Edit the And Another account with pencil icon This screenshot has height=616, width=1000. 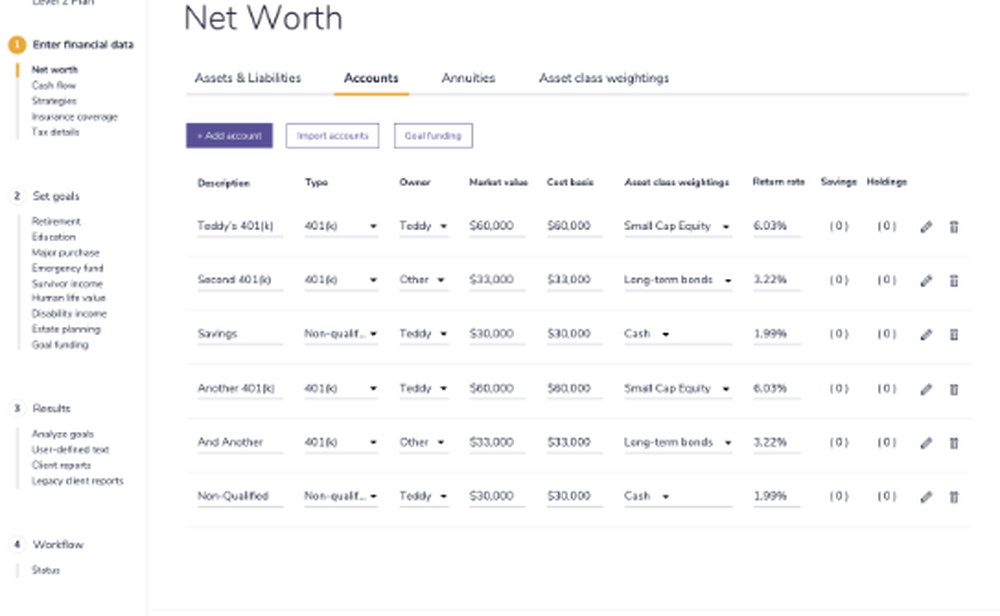tap(926, 443)
